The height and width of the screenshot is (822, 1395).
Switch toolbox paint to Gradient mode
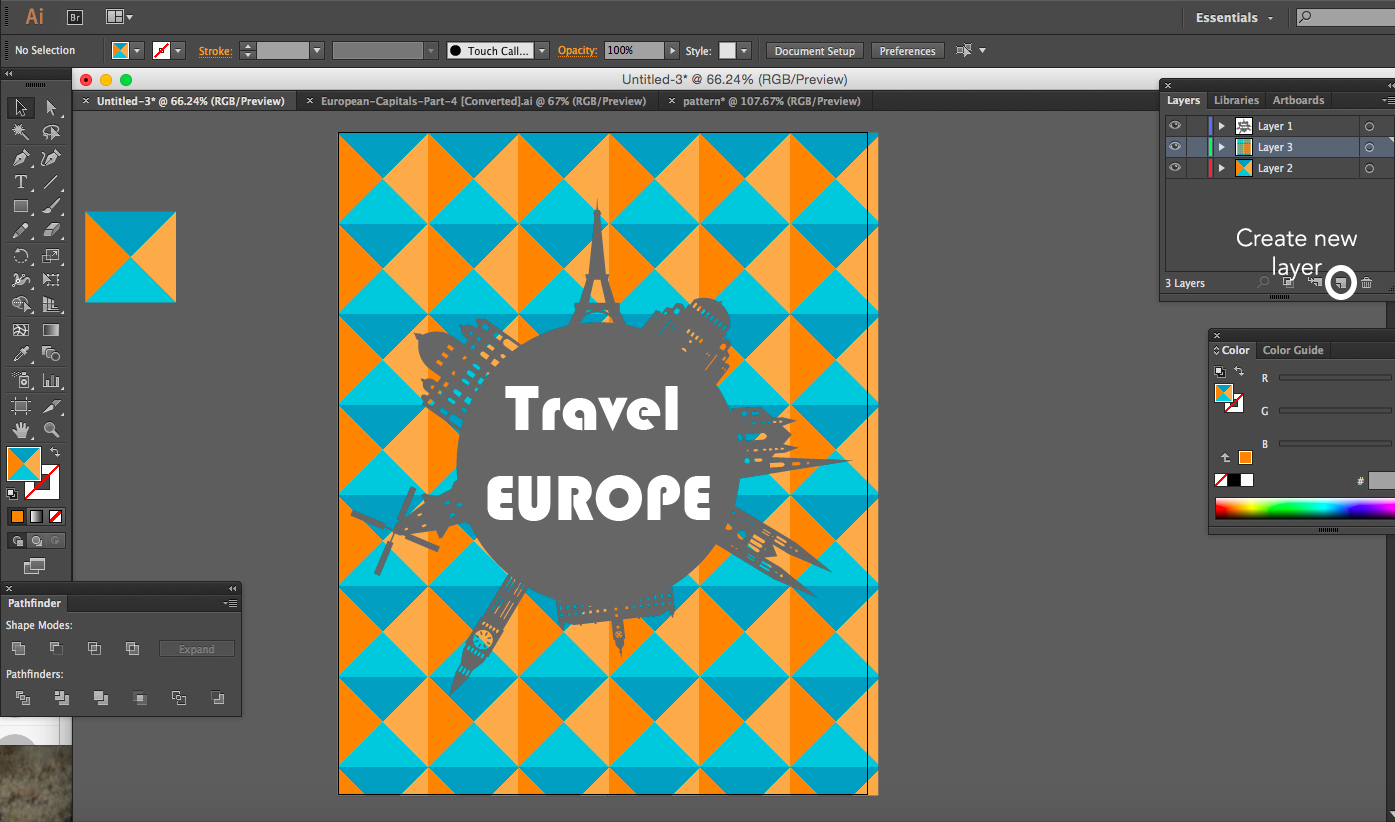(37, 517)
